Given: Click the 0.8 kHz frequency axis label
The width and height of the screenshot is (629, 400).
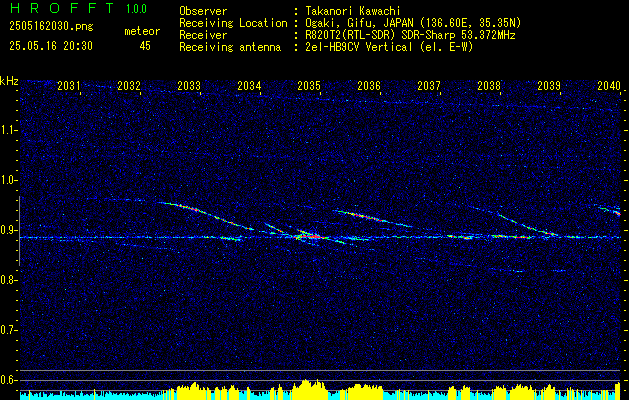Looking at the screenshot, I should tap(7, 280).
